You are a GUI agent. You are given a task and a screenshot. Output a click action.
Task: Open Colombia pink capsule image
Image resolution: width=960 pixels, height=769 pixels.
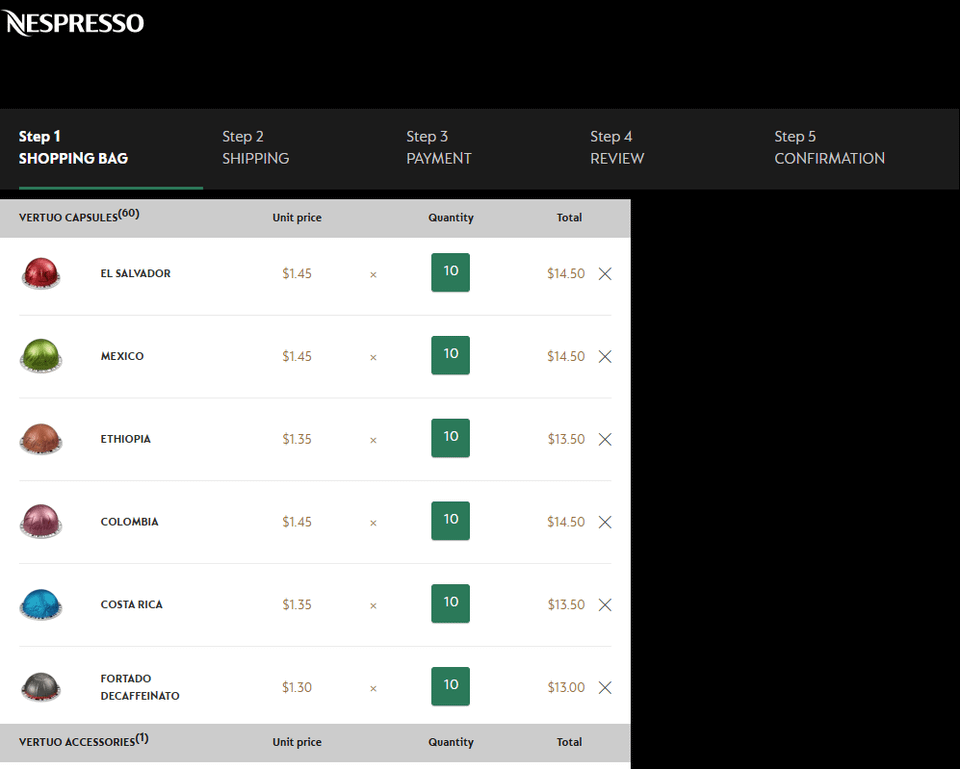pyautogui.click(x=41, y=521)
